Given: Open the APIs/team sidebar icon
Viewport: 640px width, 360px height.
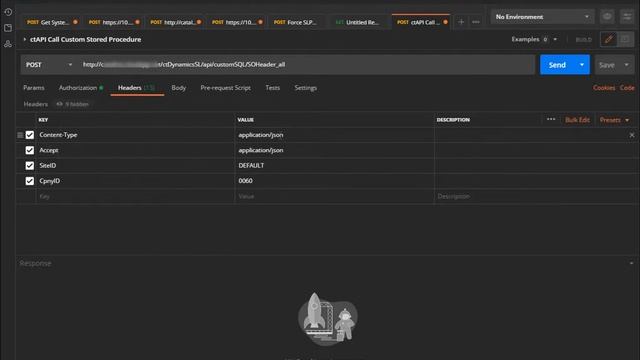Looking at the screenshot, I should coord(8,44).
